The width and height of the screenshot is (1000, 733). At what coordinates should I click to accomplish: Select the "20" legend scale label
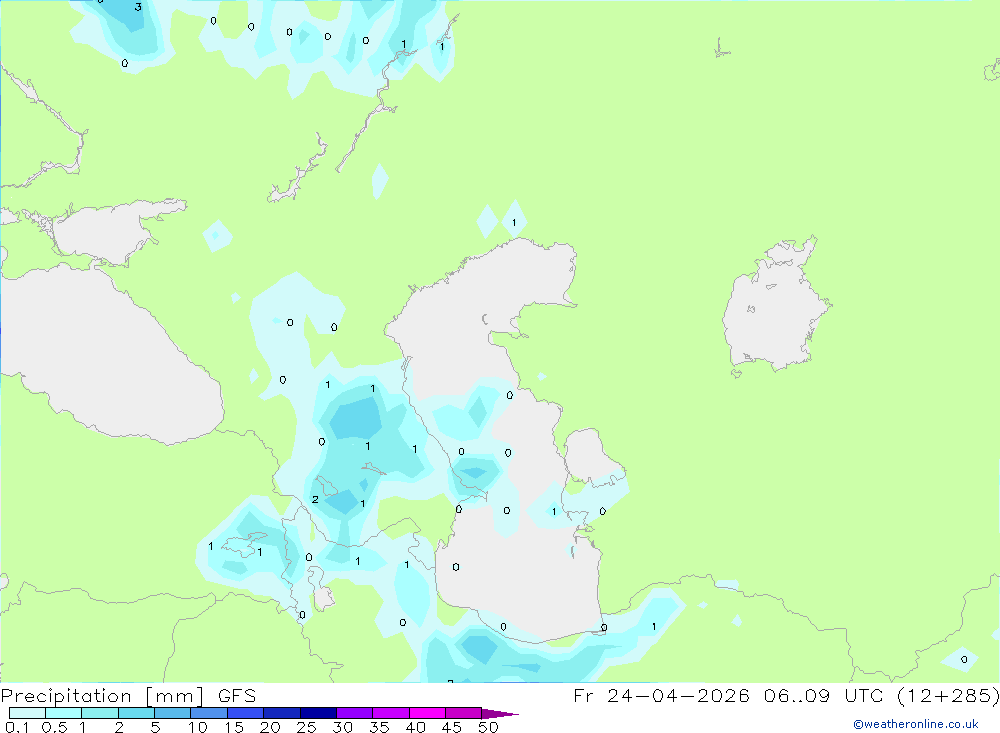coord(270,727)
